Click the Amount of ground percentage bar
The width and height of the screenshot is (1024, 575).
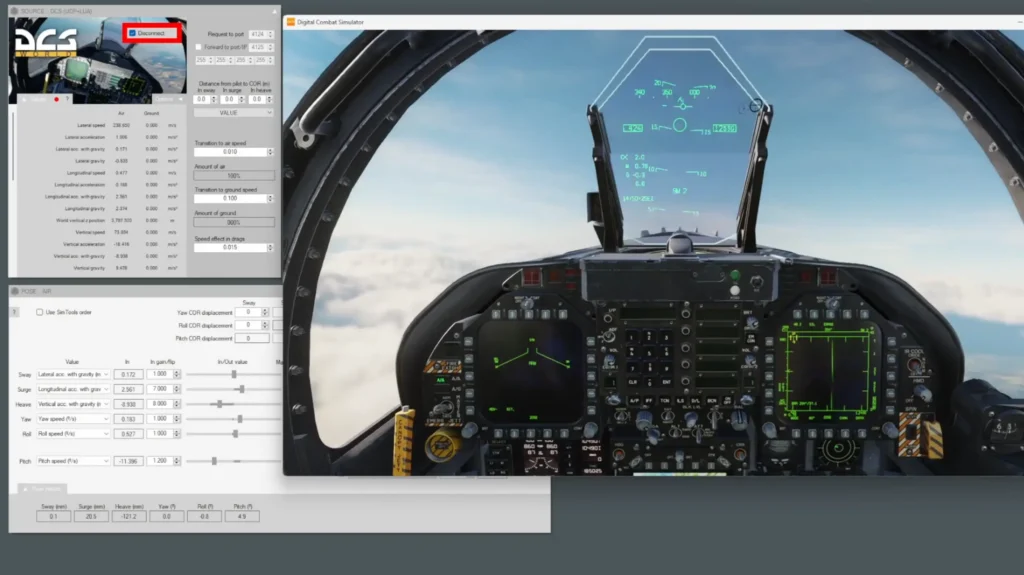coord(233,222)
